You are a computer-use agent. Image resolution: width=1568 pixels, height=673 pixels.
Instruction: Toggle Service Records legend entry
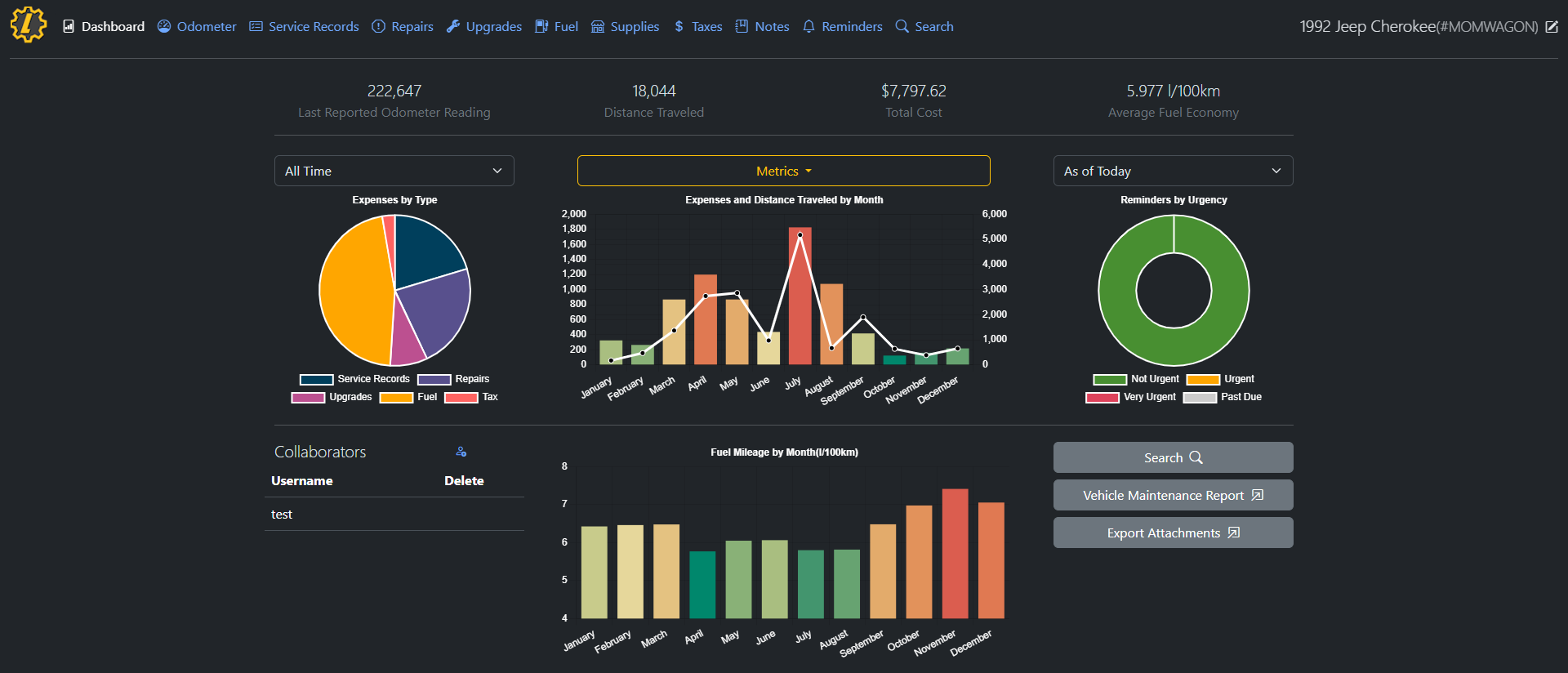(355, 379)
